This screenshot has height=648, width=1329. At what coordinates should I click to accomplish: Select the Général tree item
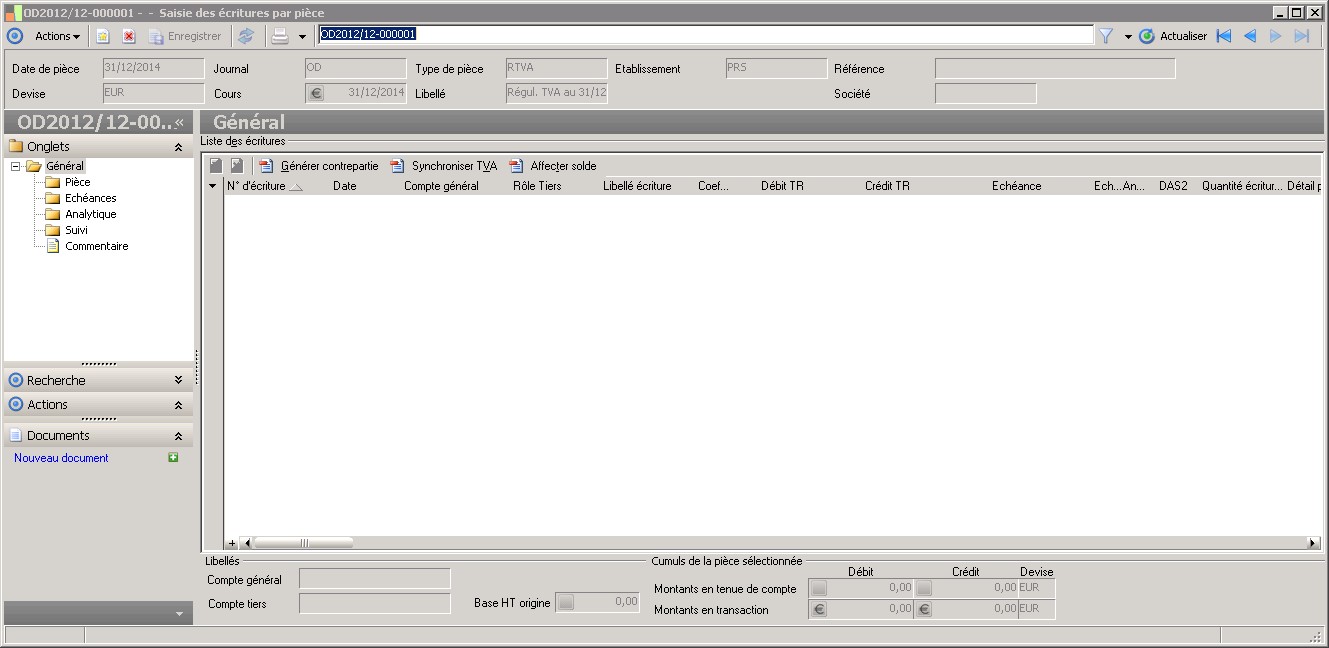click(65, 166)
